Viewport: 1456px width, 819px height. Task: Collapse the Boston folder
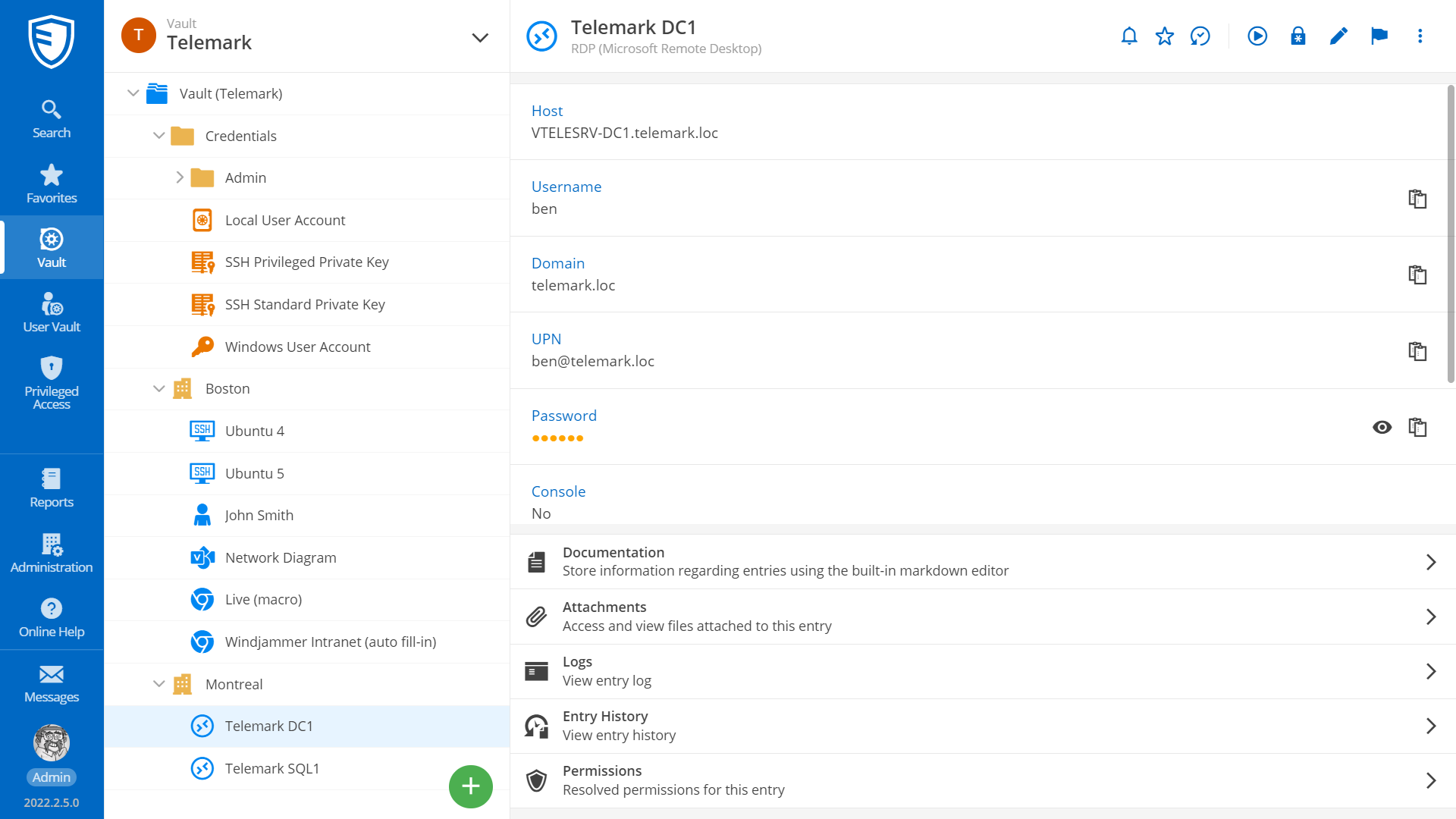tap(159, 388)
